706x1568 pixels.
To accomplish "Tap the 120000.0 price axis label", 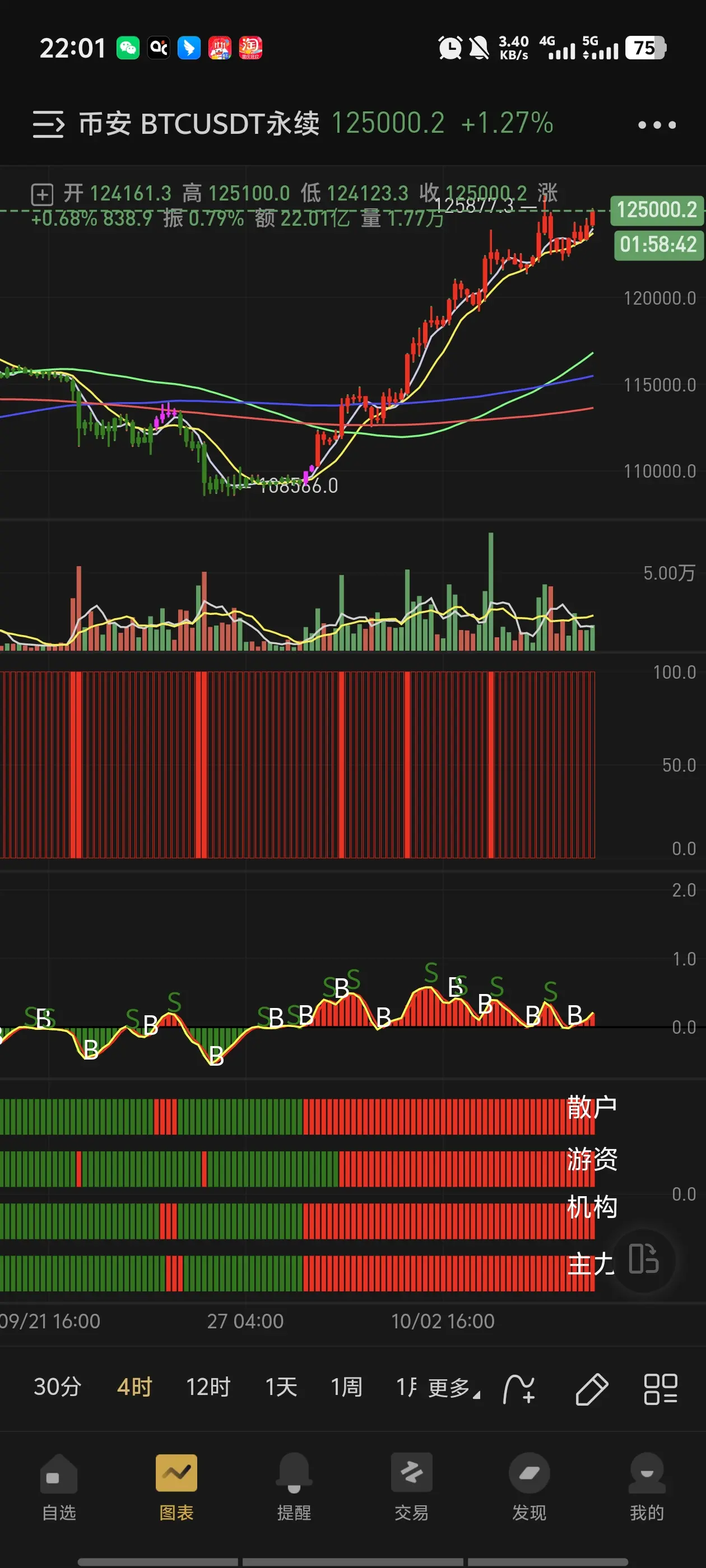I will tap(659, 298).
